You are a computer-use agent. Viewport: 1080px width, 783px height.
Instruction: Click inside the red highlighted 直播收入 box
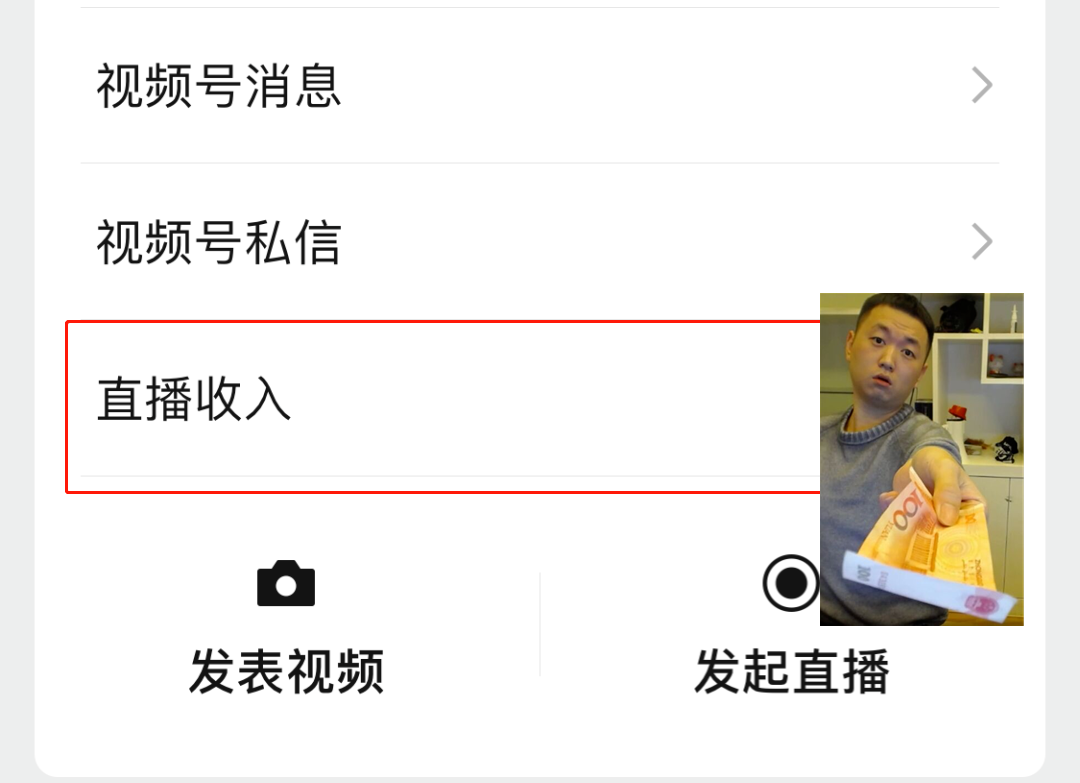pos(443,407)
